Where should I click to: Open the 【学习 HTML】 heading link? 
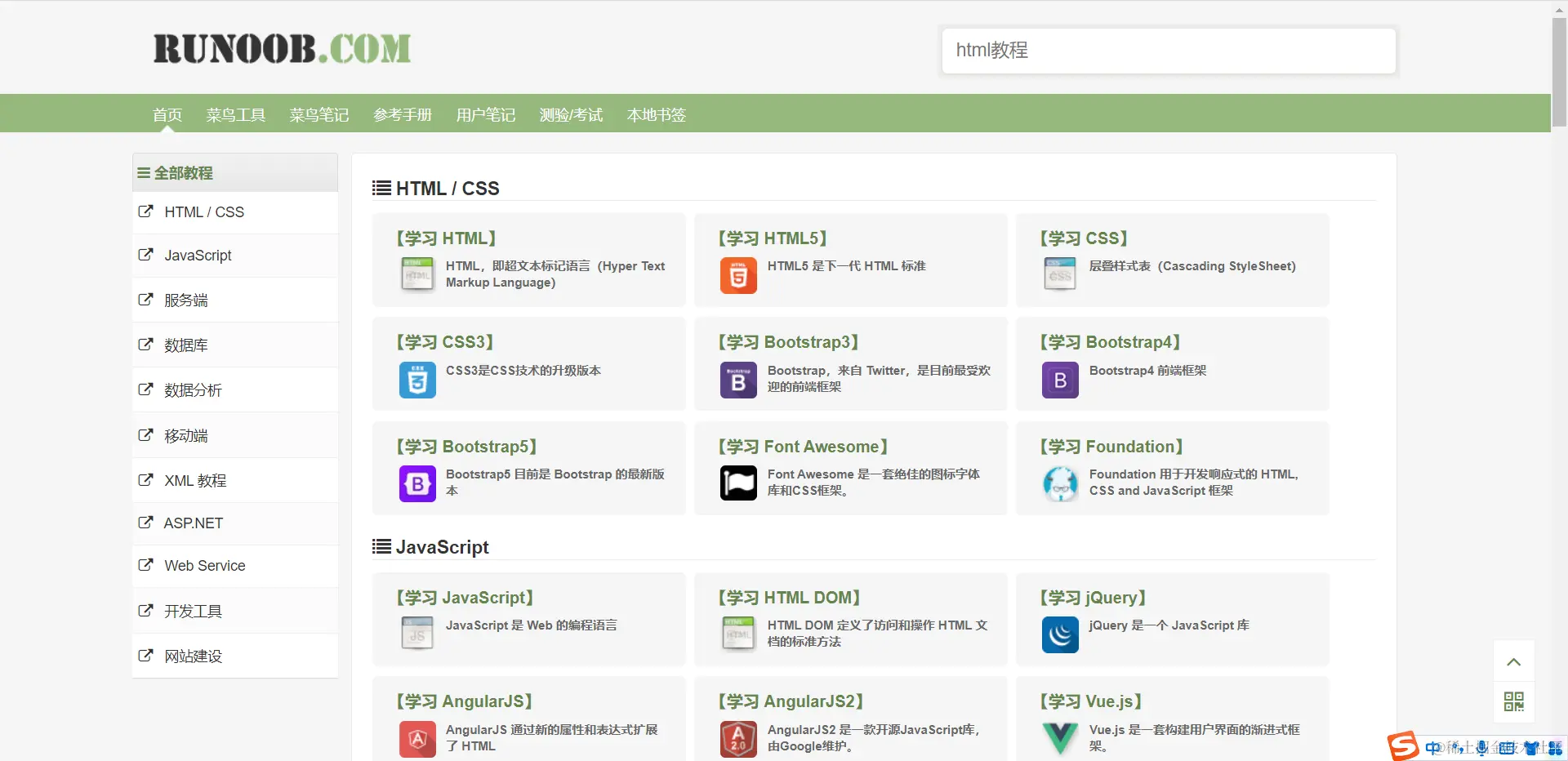(446, 238)
